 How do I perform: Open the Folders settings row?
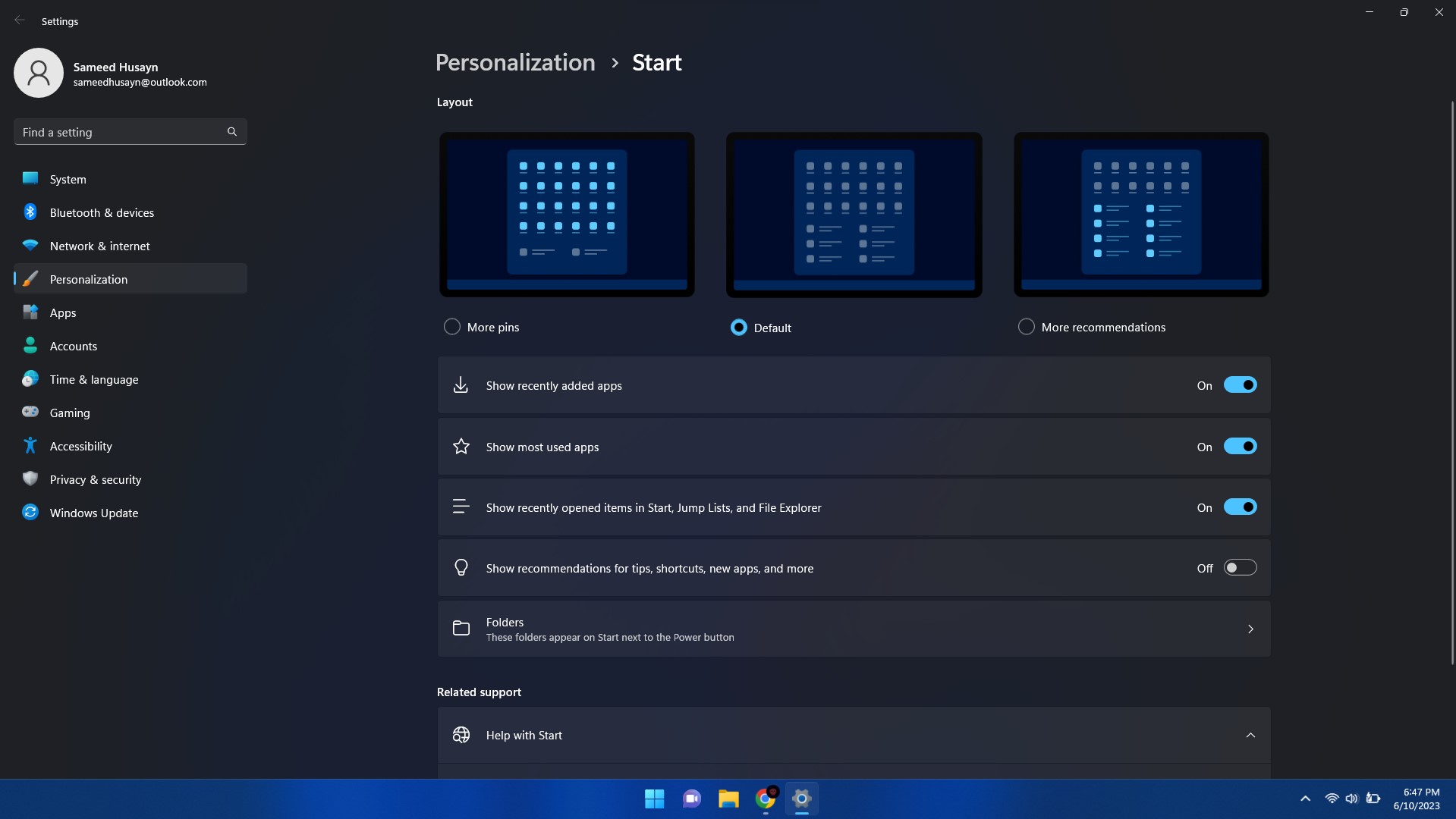854,629
